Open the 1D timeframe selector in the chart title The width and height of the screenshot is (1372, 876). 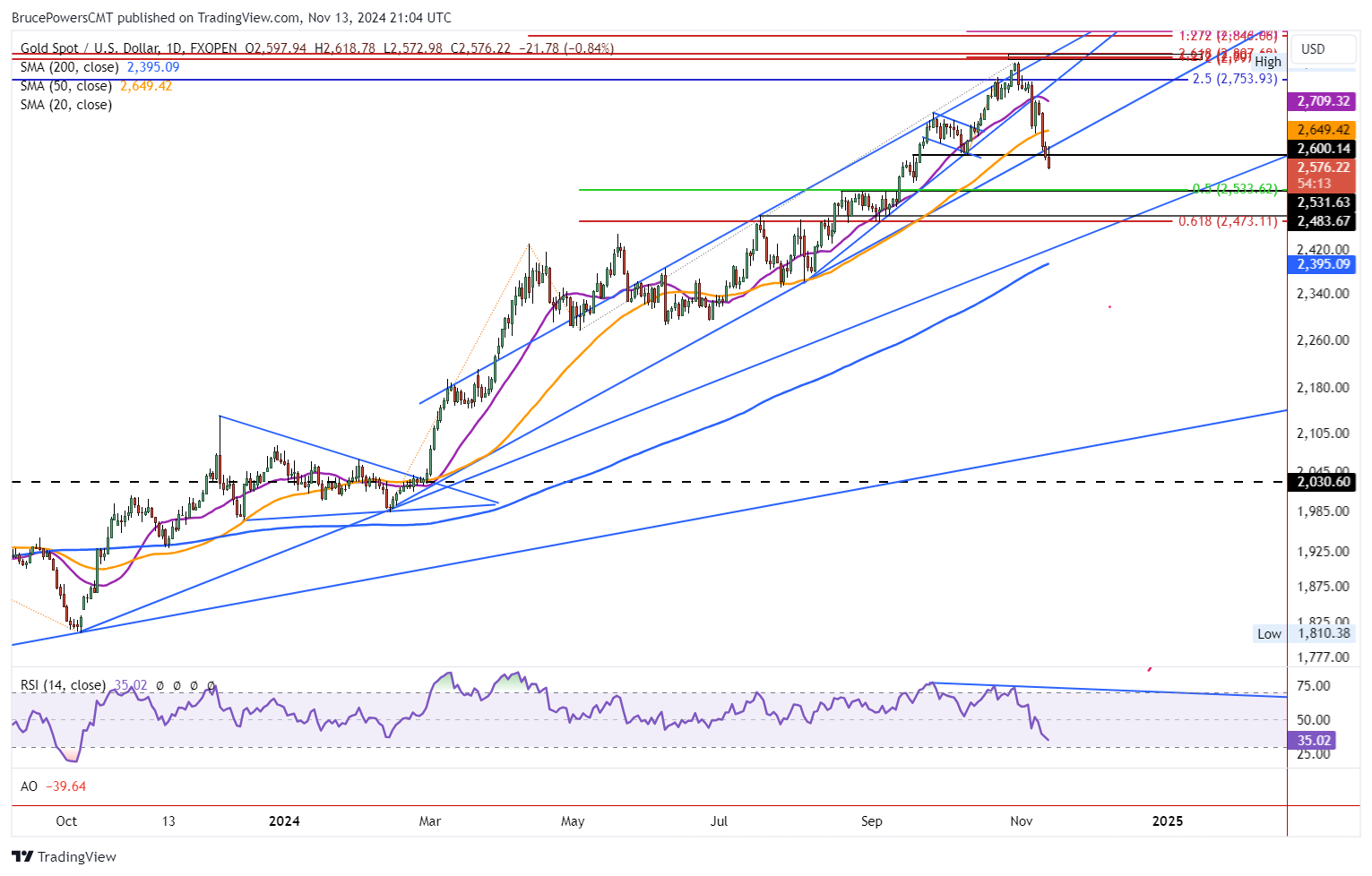tap(174, 49)
